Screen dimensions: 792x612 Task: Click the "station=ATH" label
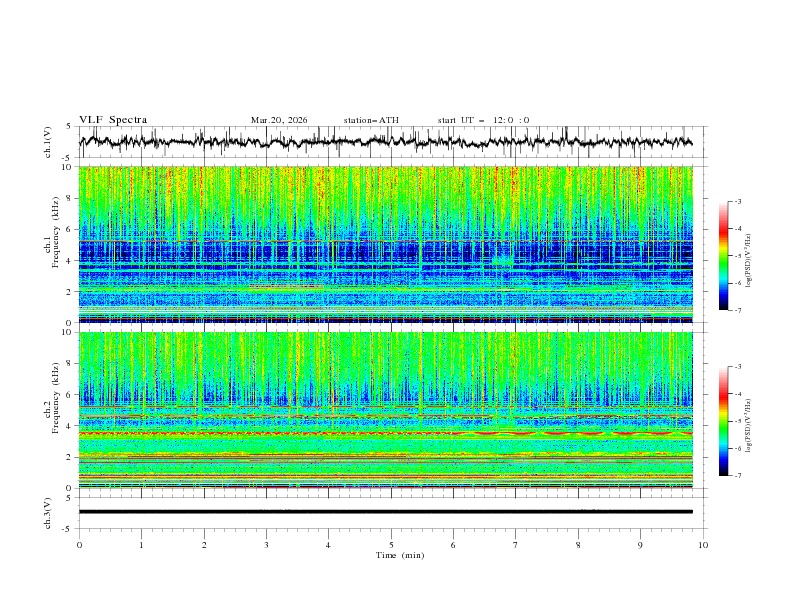pyautogui.click(x=371, y=120)
